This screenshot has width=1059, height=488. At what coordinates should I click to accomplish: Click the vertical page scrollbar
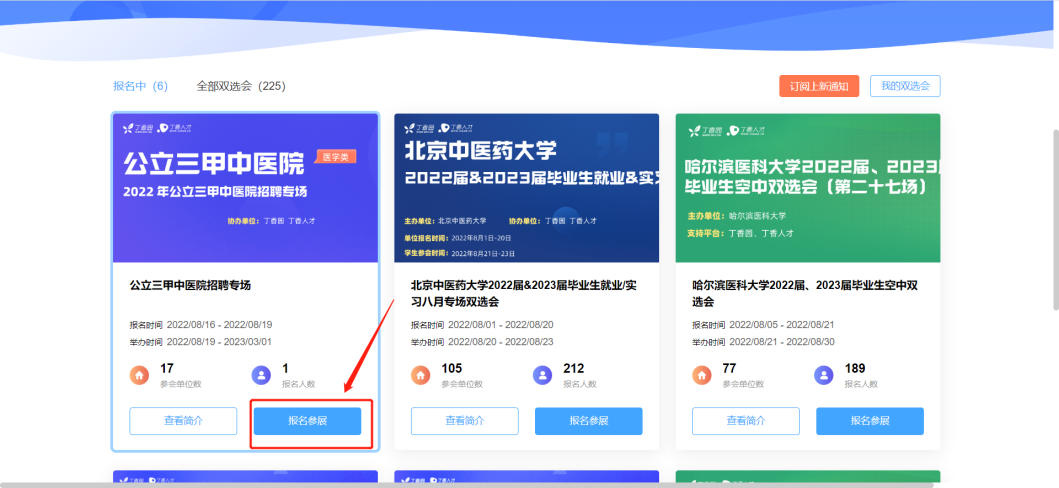(1053, 220)
